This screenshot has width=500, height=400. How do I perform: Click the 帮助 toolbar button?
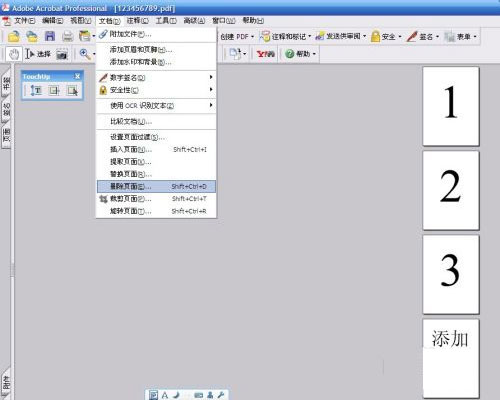click(x=300, y=54)
